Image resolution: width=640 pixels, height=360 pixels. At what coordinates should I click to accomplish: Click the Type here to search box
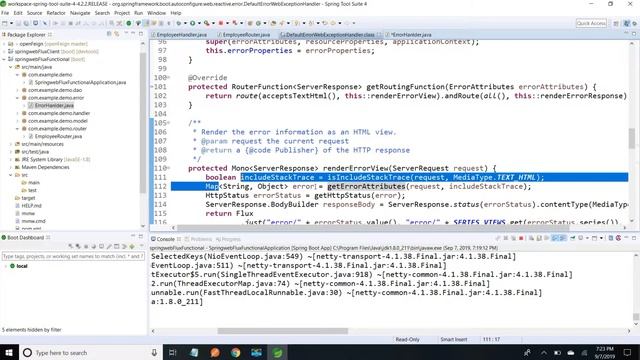(89, 353)
